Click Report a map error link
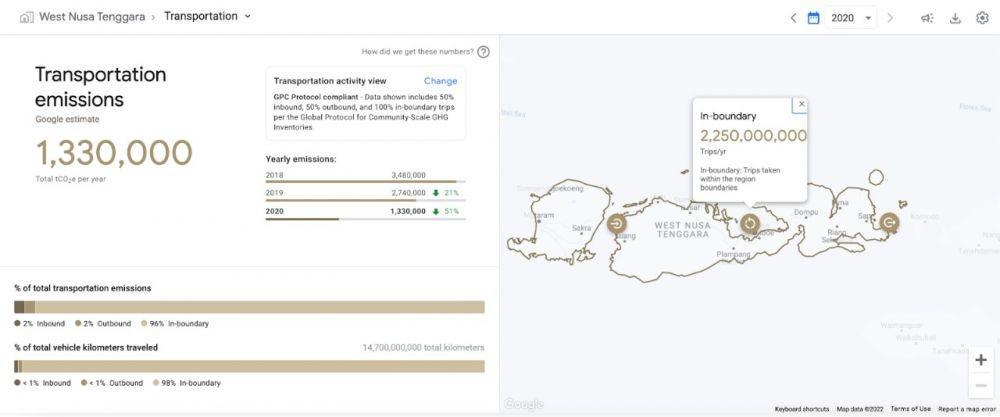This screenshot has height=417, width=1000. (x=967, y=409)
